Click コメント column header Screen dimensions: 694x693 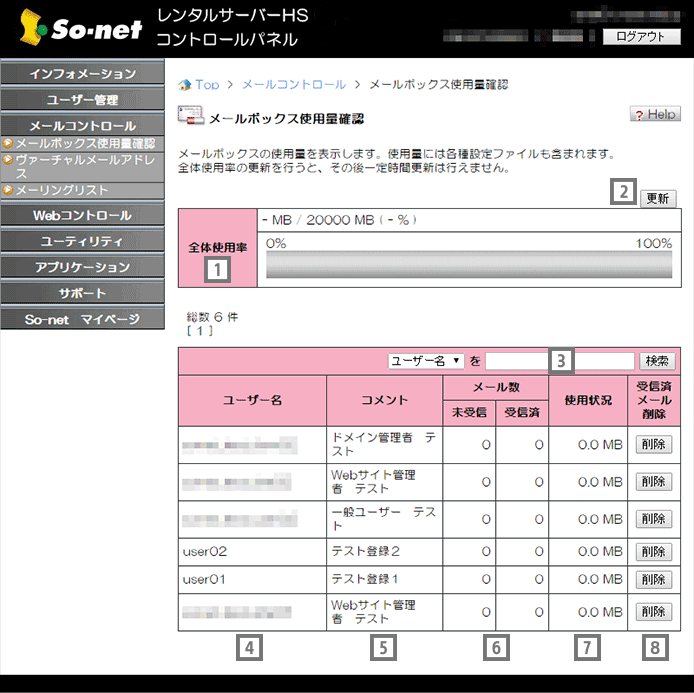[x=384, y=400]
